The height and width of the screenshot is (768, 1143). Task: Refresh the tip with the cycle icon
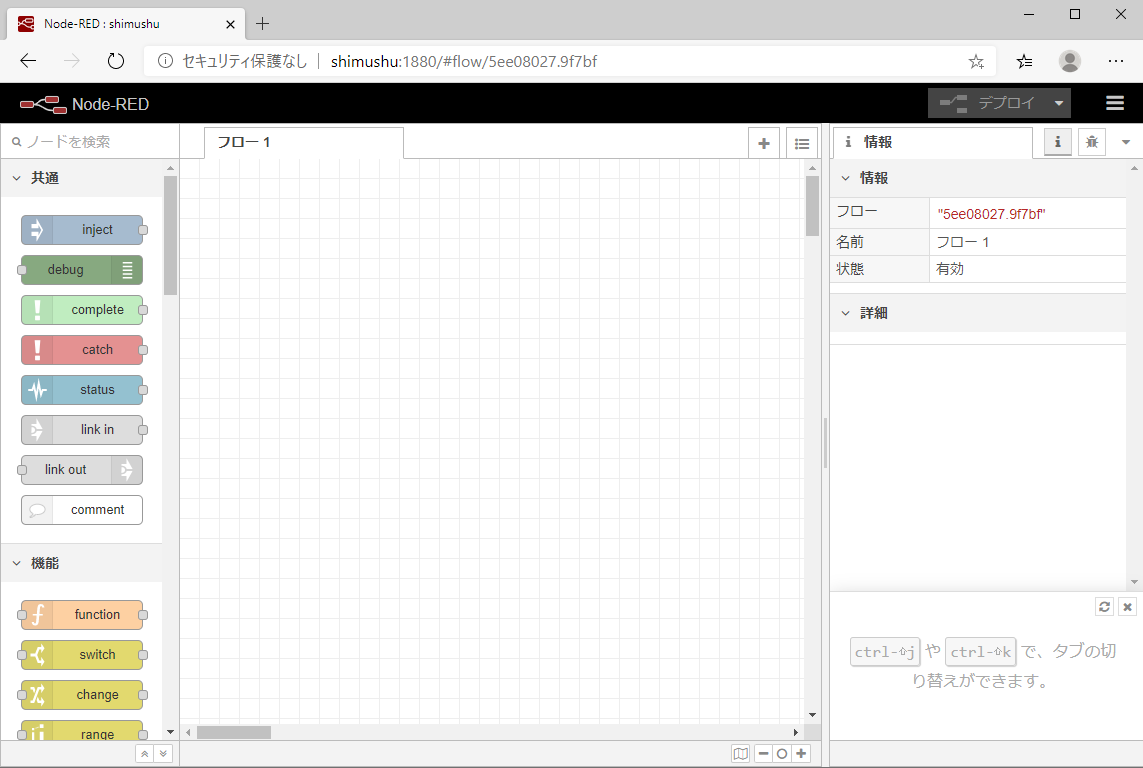tap(1104, 606)
